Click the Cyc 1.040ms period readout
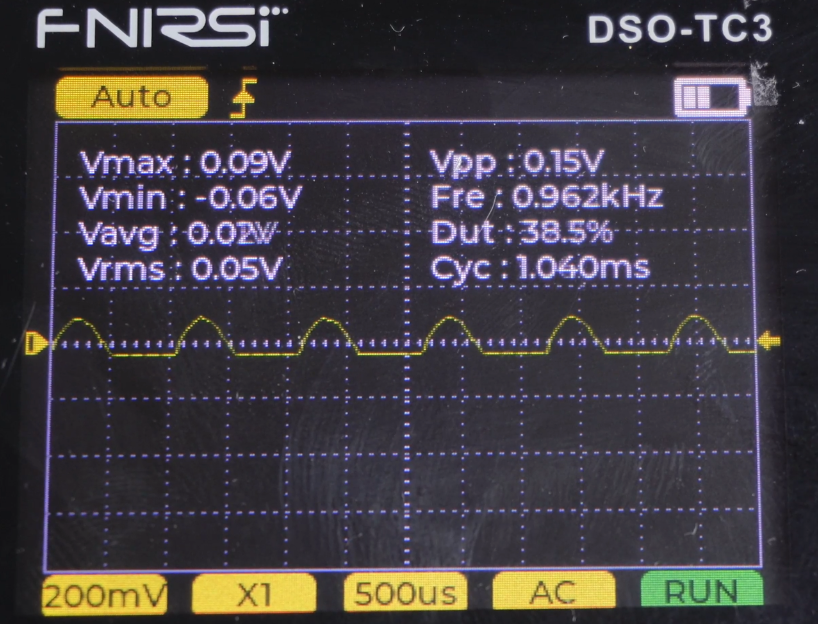This screenshot has height=624, width=818. click(540, 268)
